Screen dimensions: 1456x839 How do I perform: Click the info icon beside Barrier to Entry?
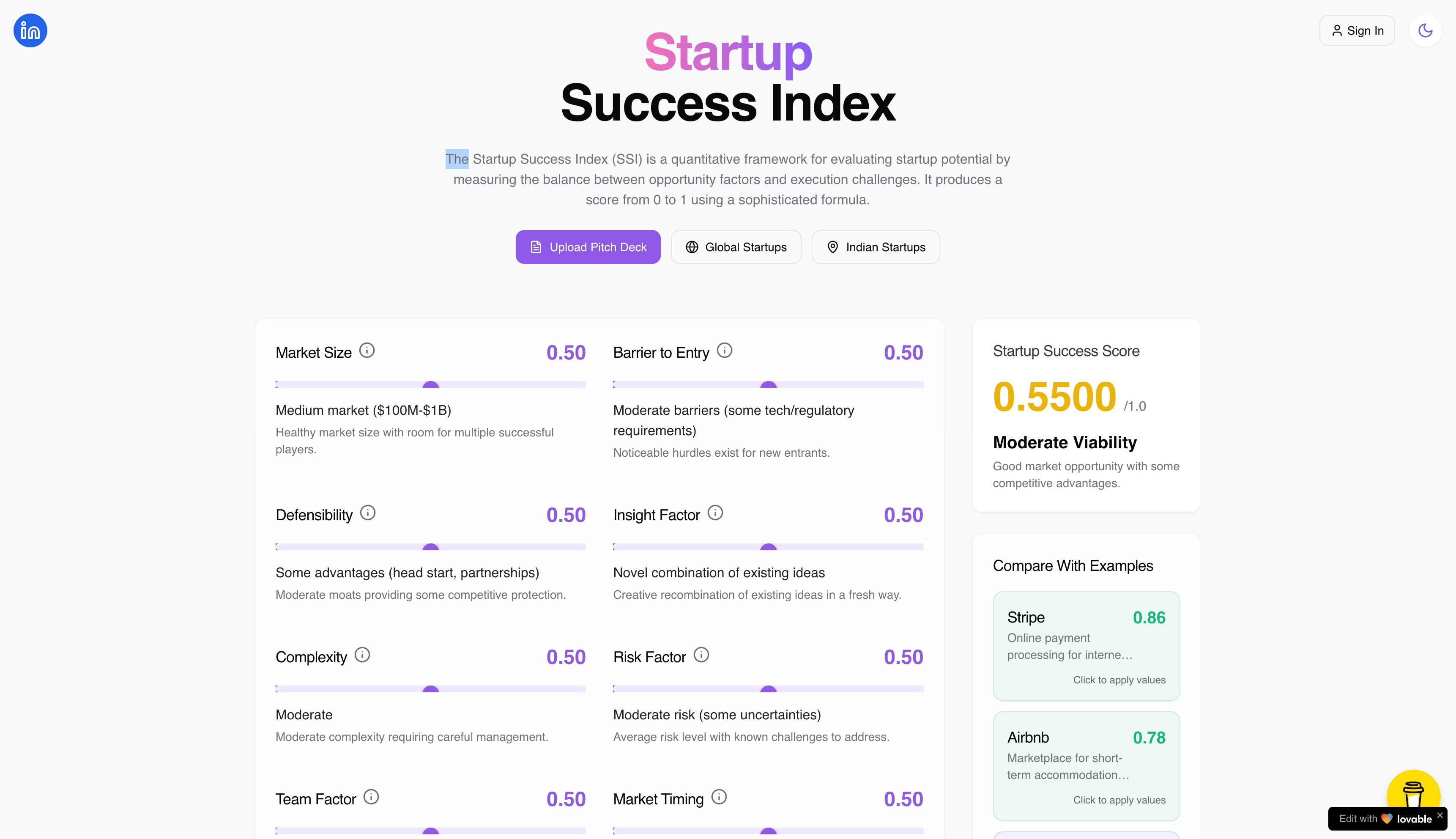pyautogui.click(x=725, y=349)
